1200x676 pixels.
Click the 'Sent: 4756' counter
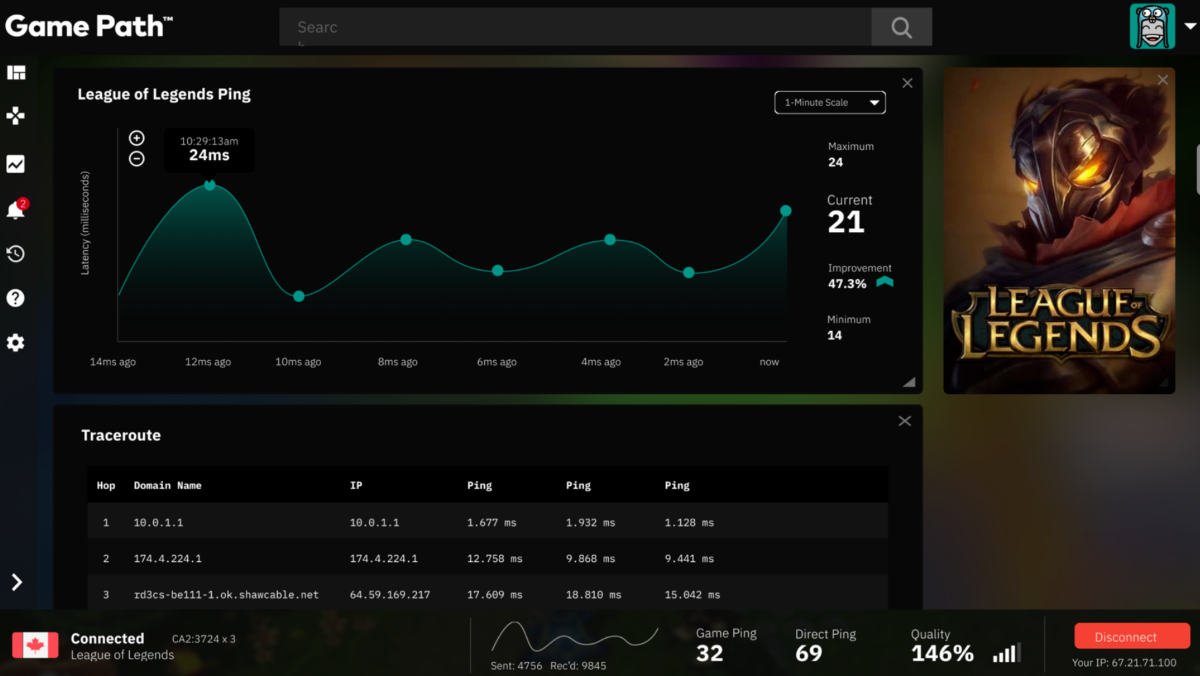click(517, 665)
